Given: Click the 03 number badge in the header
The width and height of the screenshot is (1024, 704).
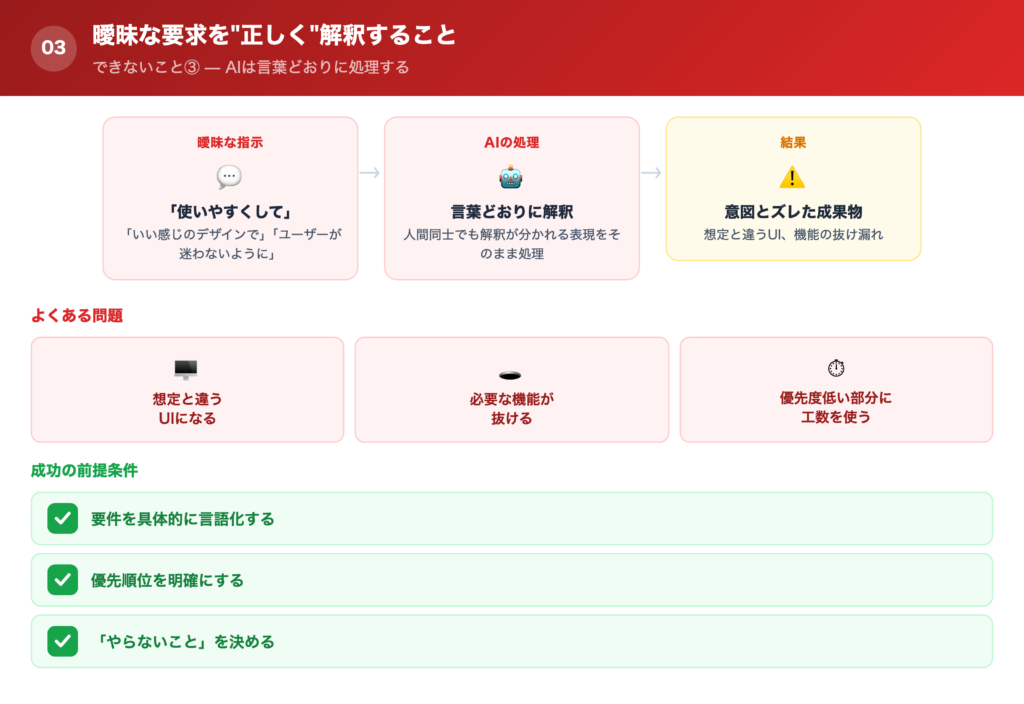Looking at the screenshot, I should 52,44.
